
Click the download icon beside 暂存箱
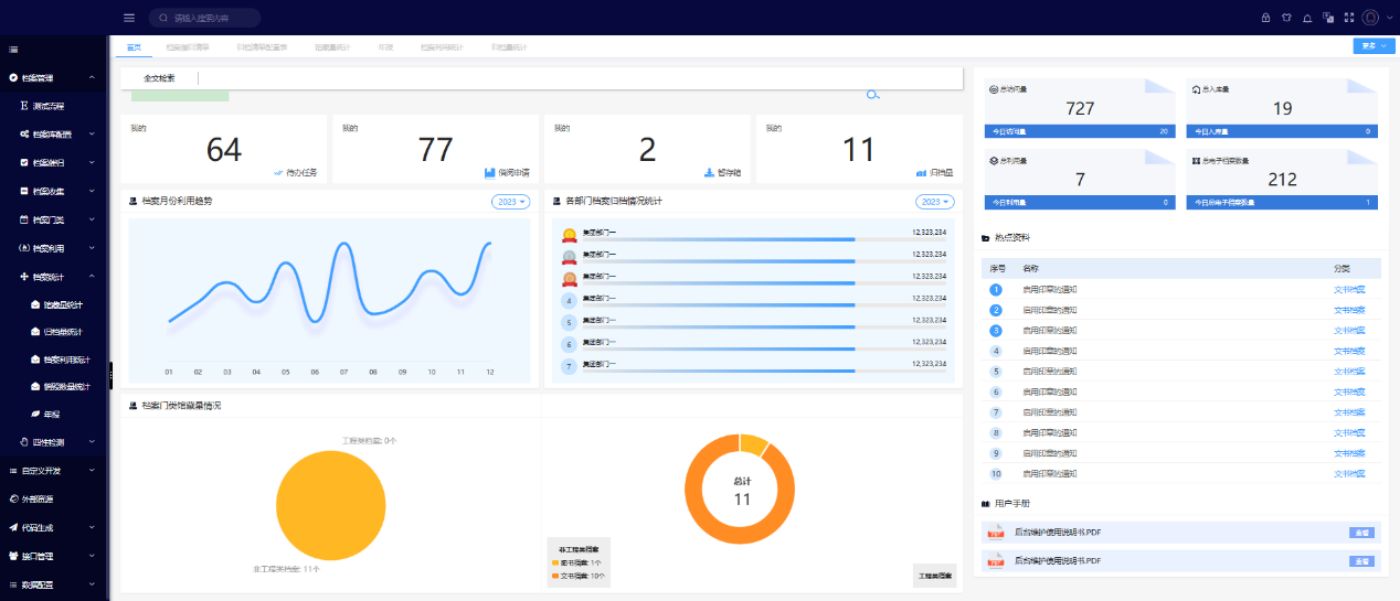[709, 172]
